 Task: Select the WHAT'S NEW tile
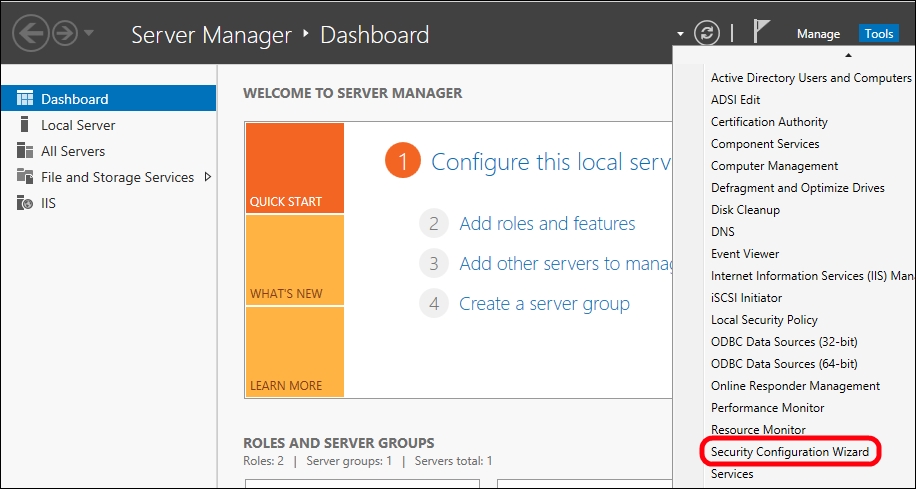click(x=294, y=260)
